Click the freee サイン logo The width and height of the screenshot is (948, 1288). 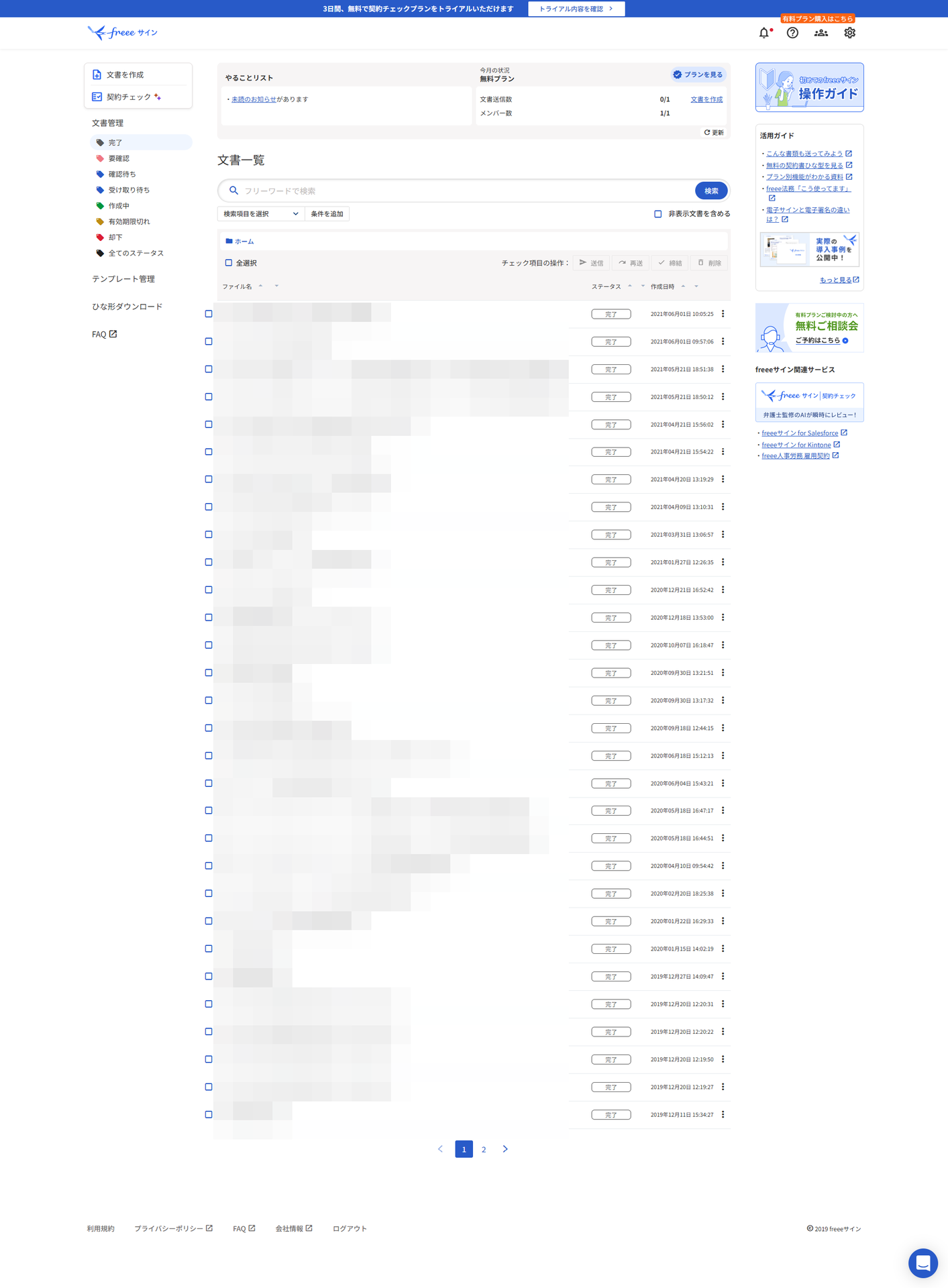tap(123, 32)
